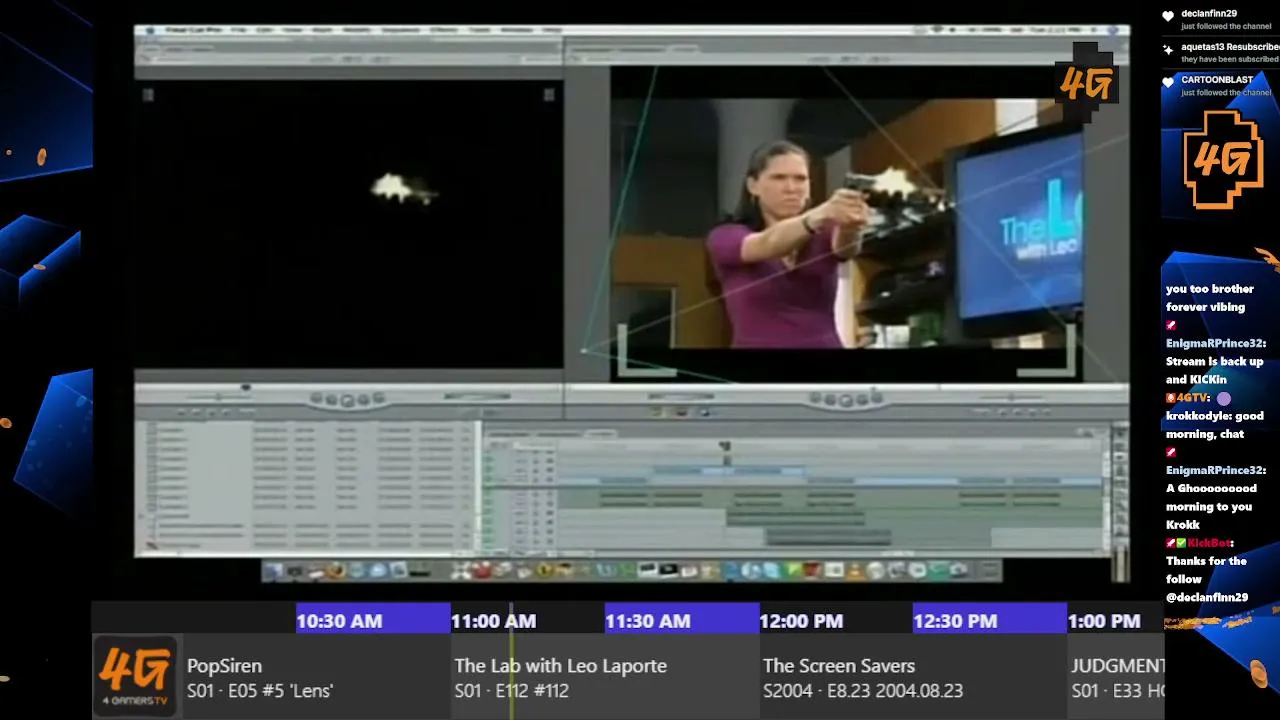The height and width of the screenshot is (720, 1280).
Task: Click the declanfinn29 follower name at top
Action: [x=1209, y=14]
